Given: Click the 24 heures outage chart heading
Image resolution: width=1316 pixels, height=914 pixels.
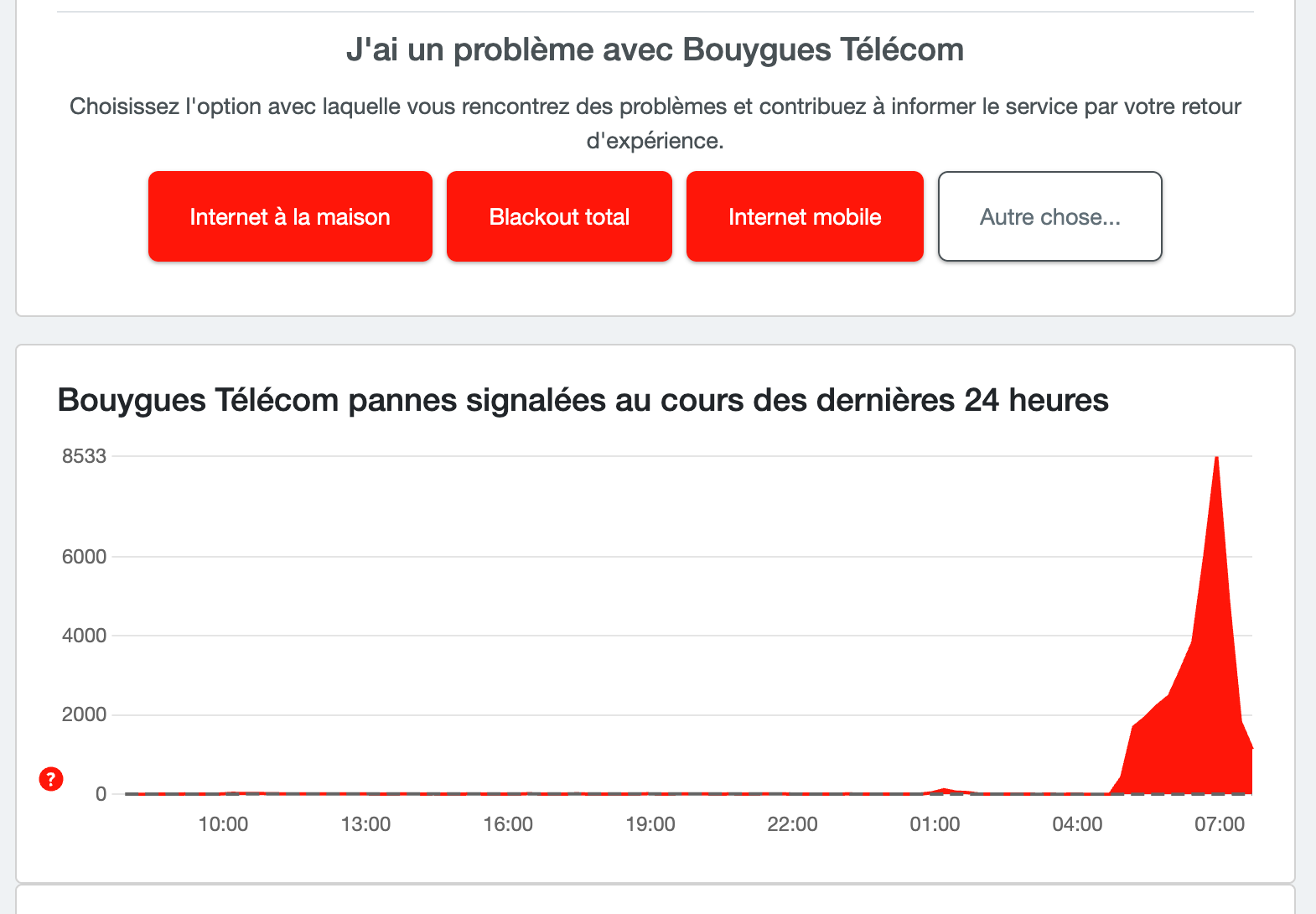Looking at the screenshot, I should click(x=583, y=400).
